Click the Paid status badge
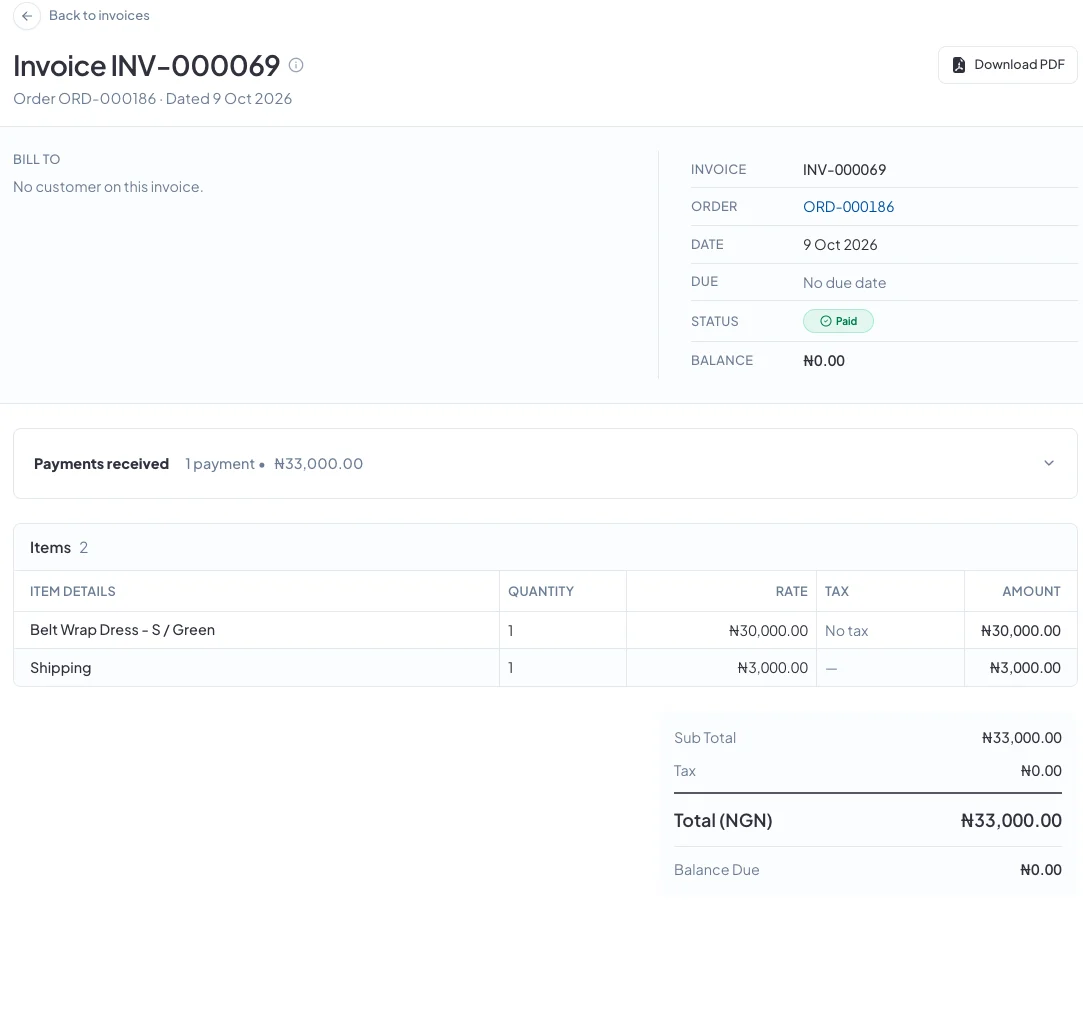The height and width of the screenshot is (1032, 1083). tap(838, 321)
